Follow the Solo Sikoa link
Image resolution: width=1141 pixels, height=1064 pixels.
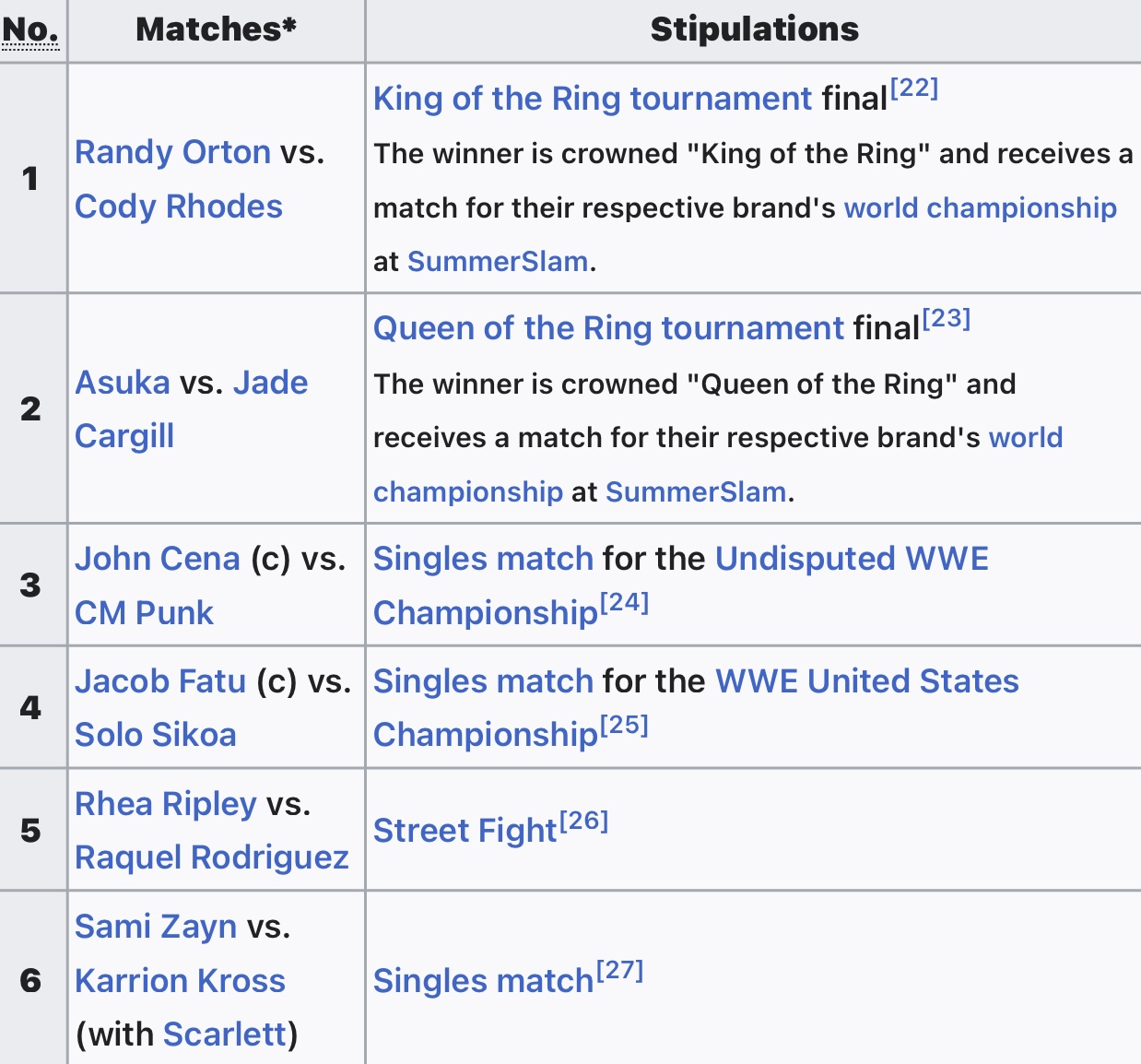click(x=156, y=735)
